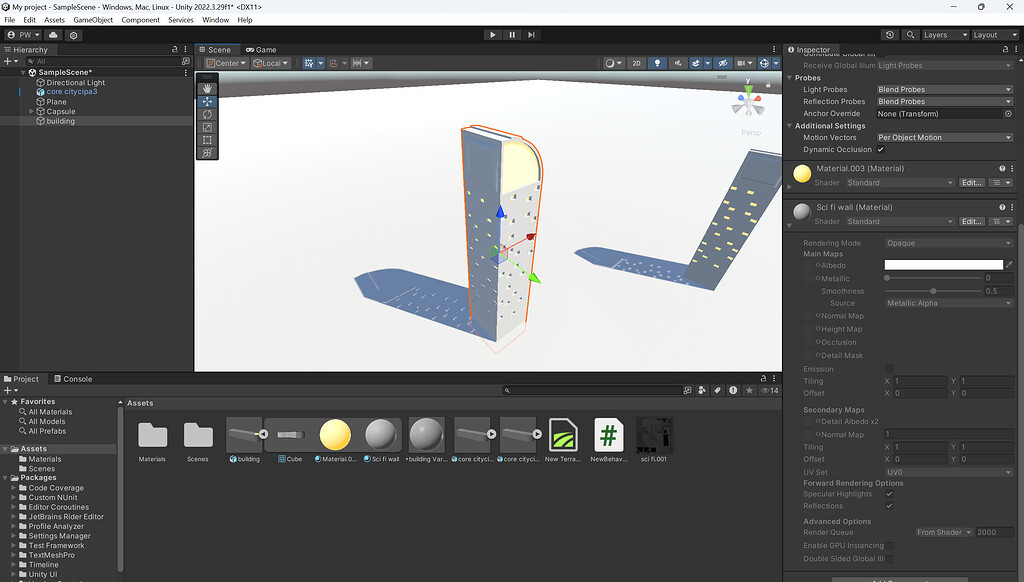Screen dimensions: 1024x582
Task: Disable the Reflections checkbox
Action: click(888, 505)
